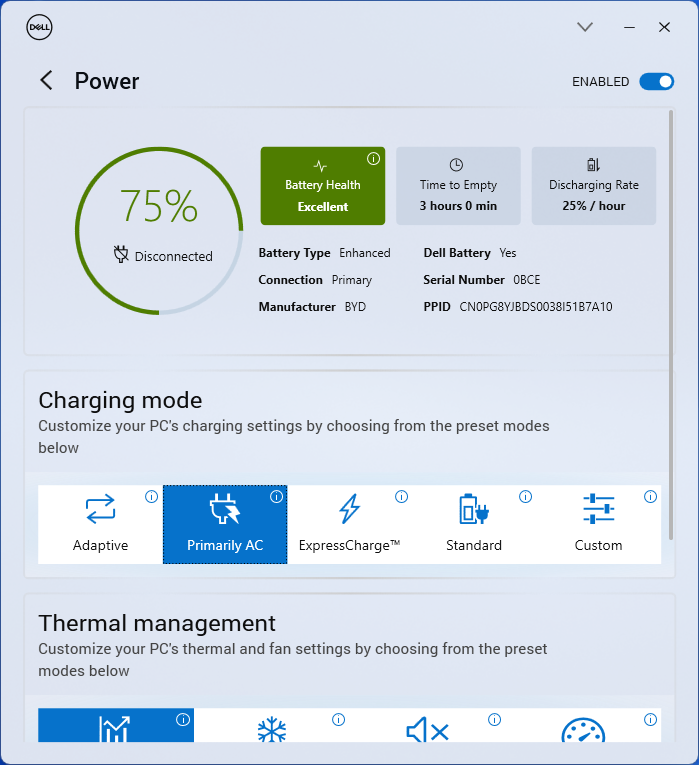Click the vertical scrollbar thumb

671,324
